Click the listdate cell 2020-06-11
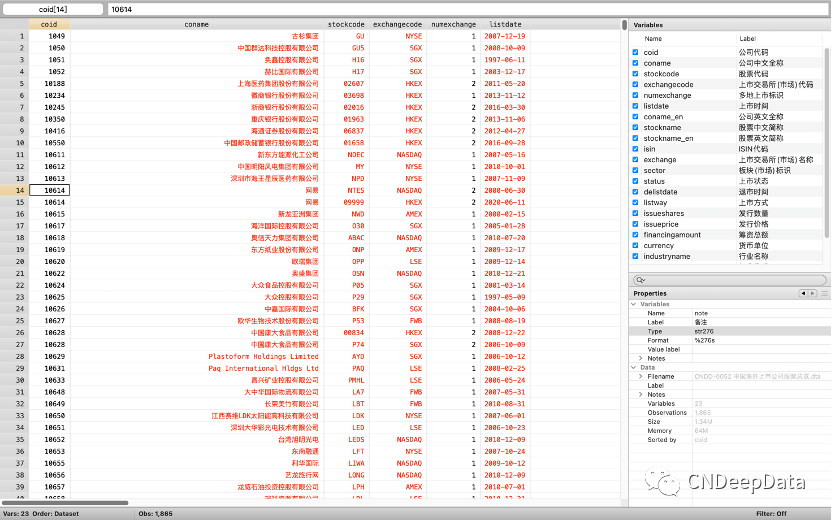Image resolution: width=832 pixels, height=520 pixels. pyautogui.click(x=505, y=202)
